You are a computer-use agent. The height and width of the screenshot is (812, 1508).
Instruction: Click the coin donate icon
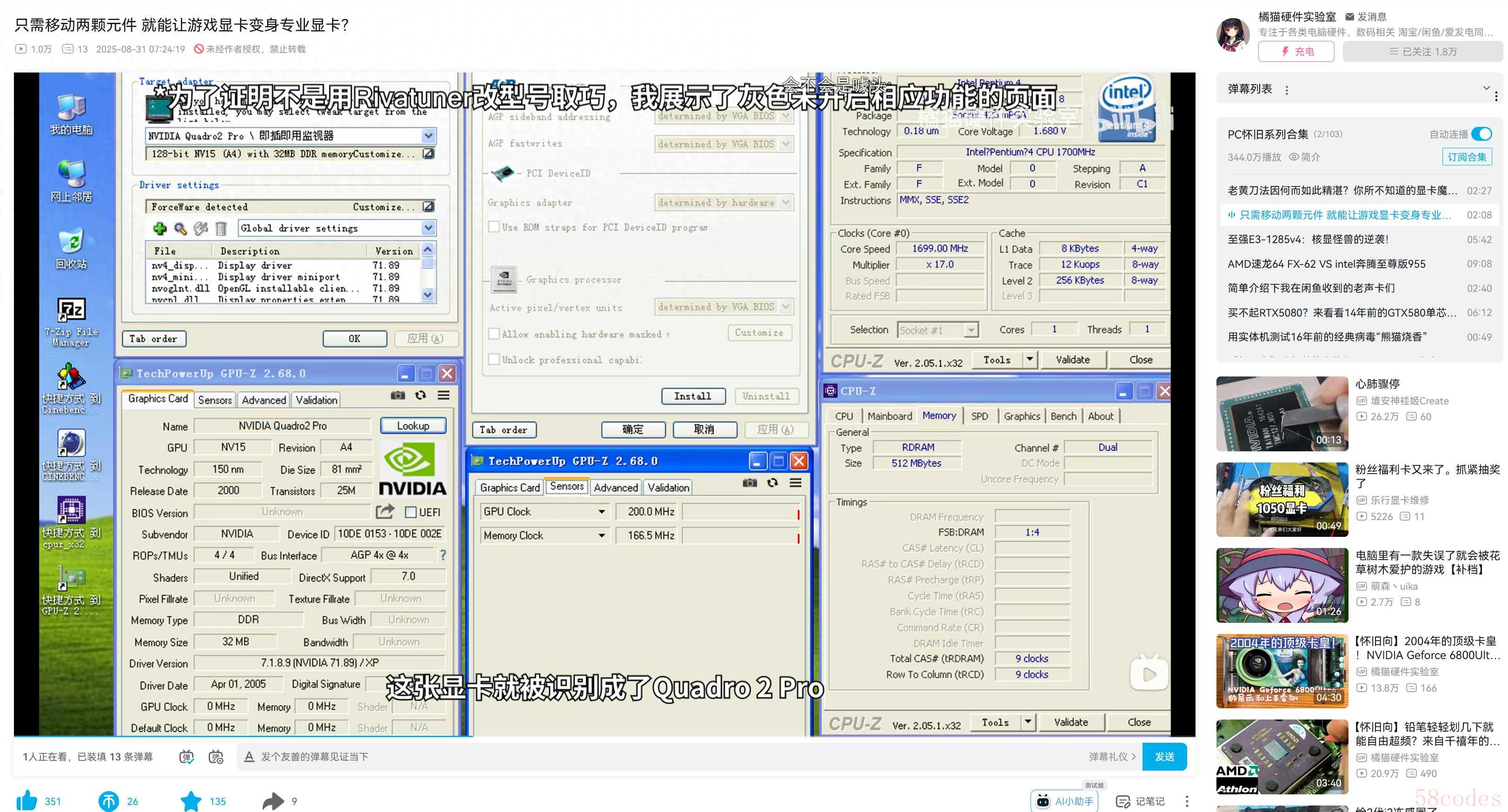click(x=108, y=801)
